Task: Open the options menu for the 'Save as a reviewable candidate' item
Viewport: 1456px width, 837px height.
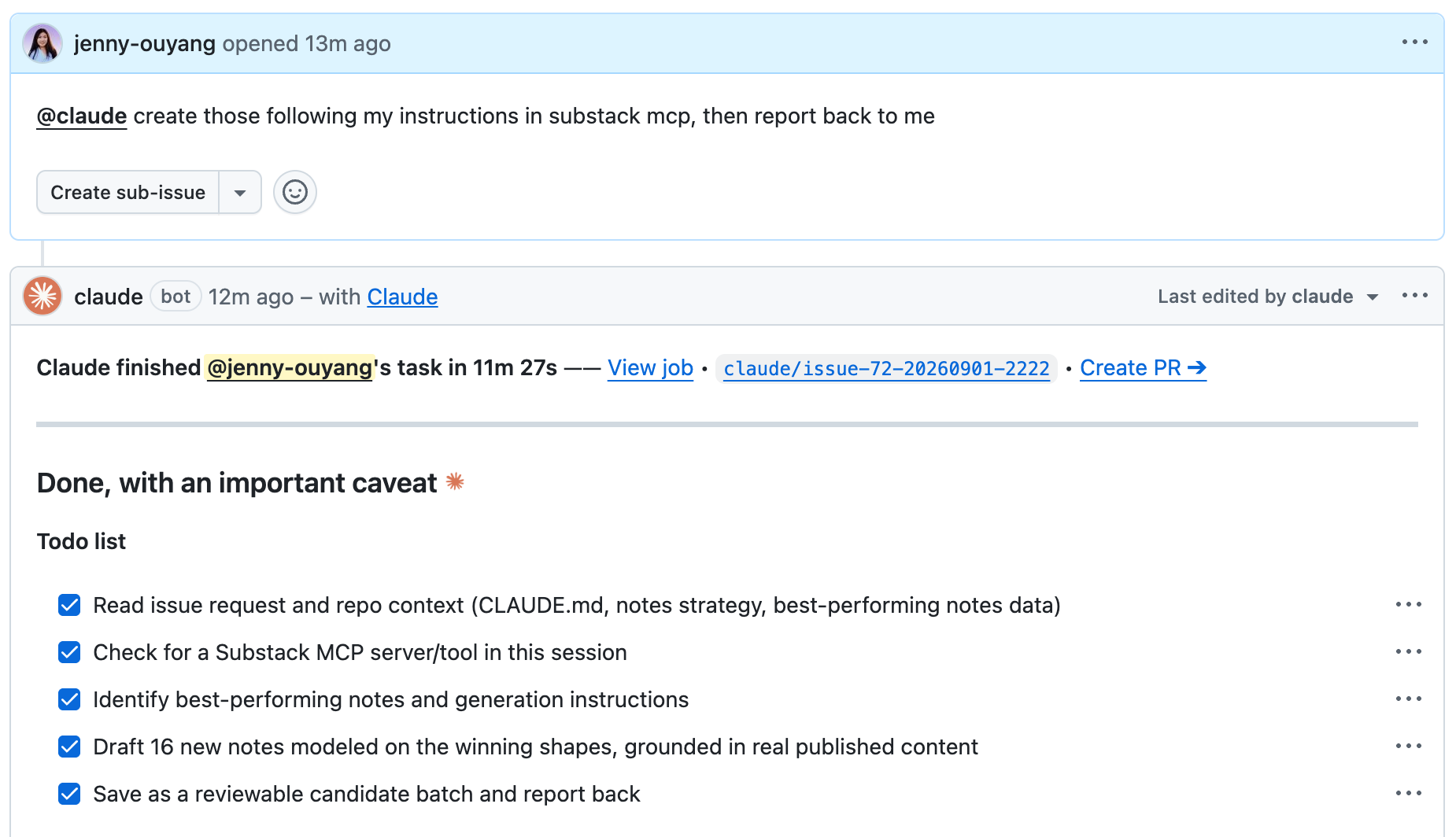Action: click(x=1408, y=794)
